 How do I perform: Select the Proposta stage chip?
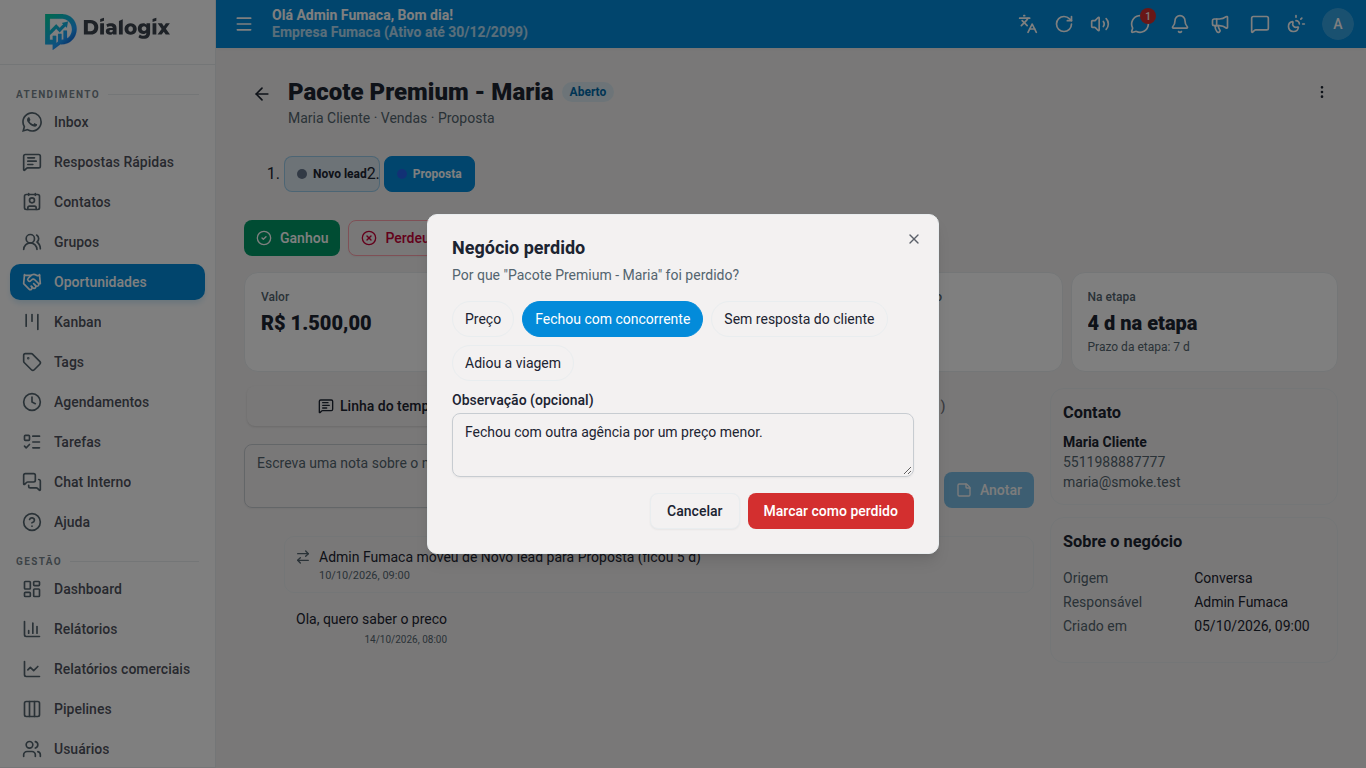[429, 174]
